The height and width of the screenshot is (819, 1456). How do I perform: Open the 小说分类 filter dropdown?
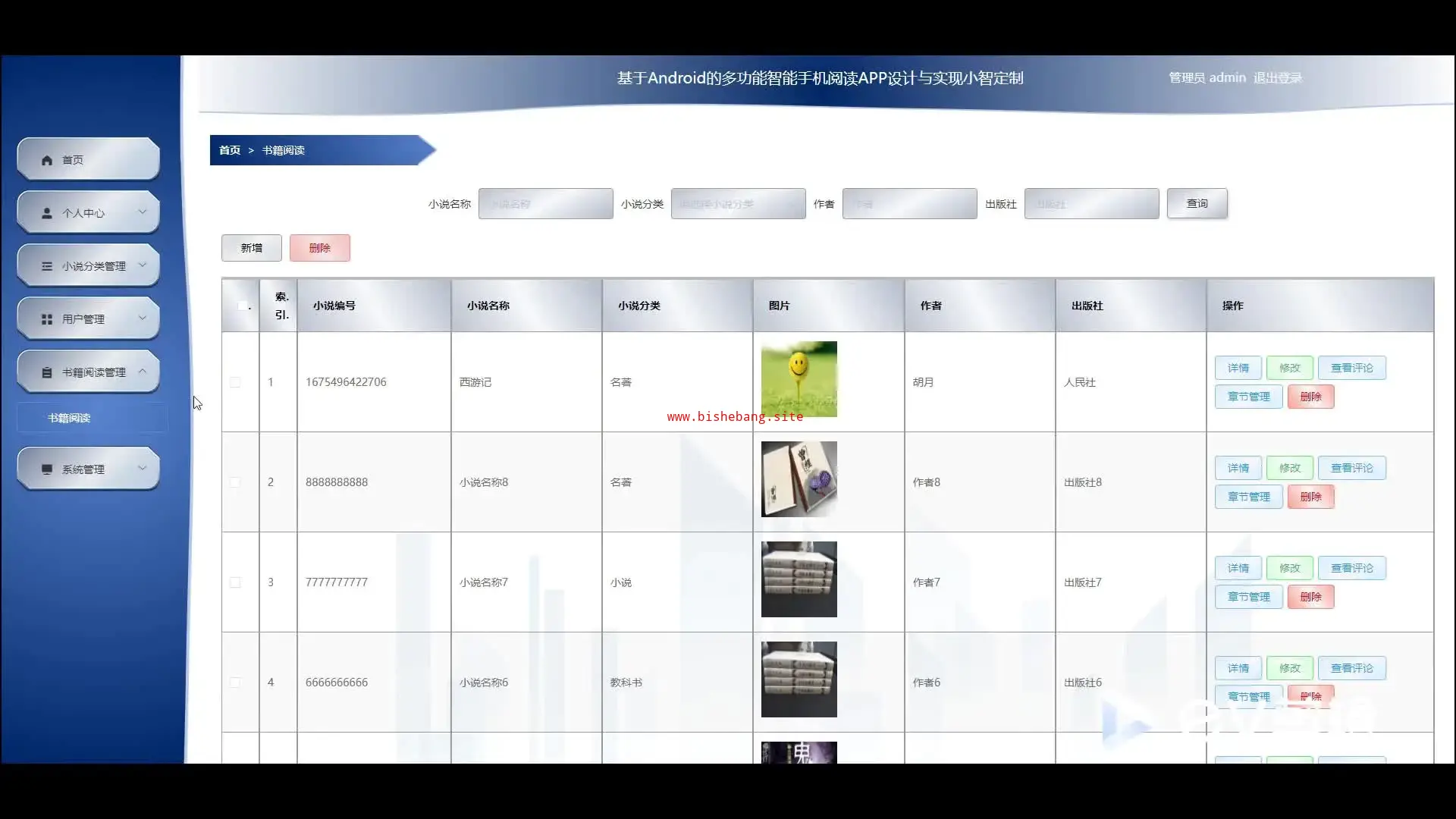(x=738, y=204)
